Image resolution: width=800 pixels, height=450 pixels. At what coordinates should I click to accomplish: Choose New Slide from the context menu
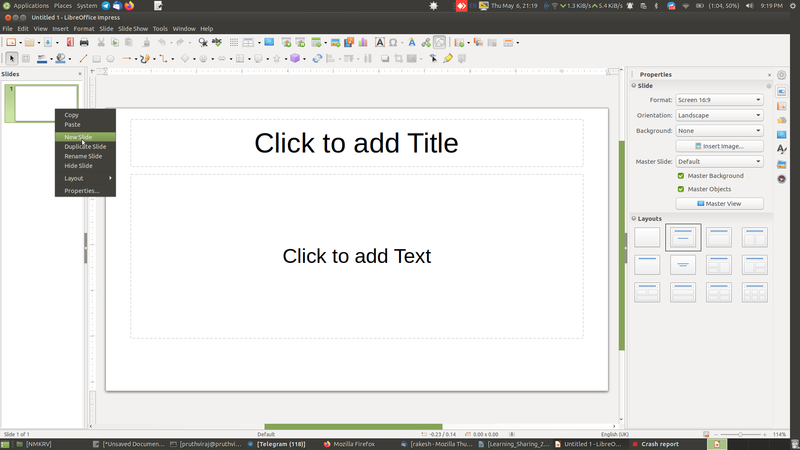85,137
